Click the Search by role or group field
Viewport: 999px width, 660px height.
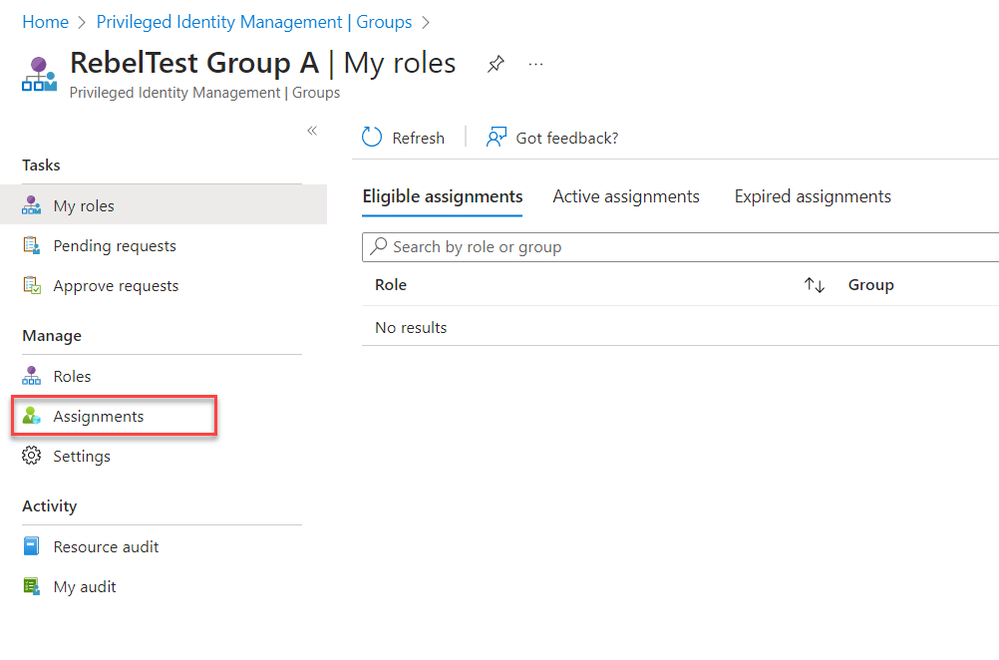pyautogui.click(x=680, y=247)
